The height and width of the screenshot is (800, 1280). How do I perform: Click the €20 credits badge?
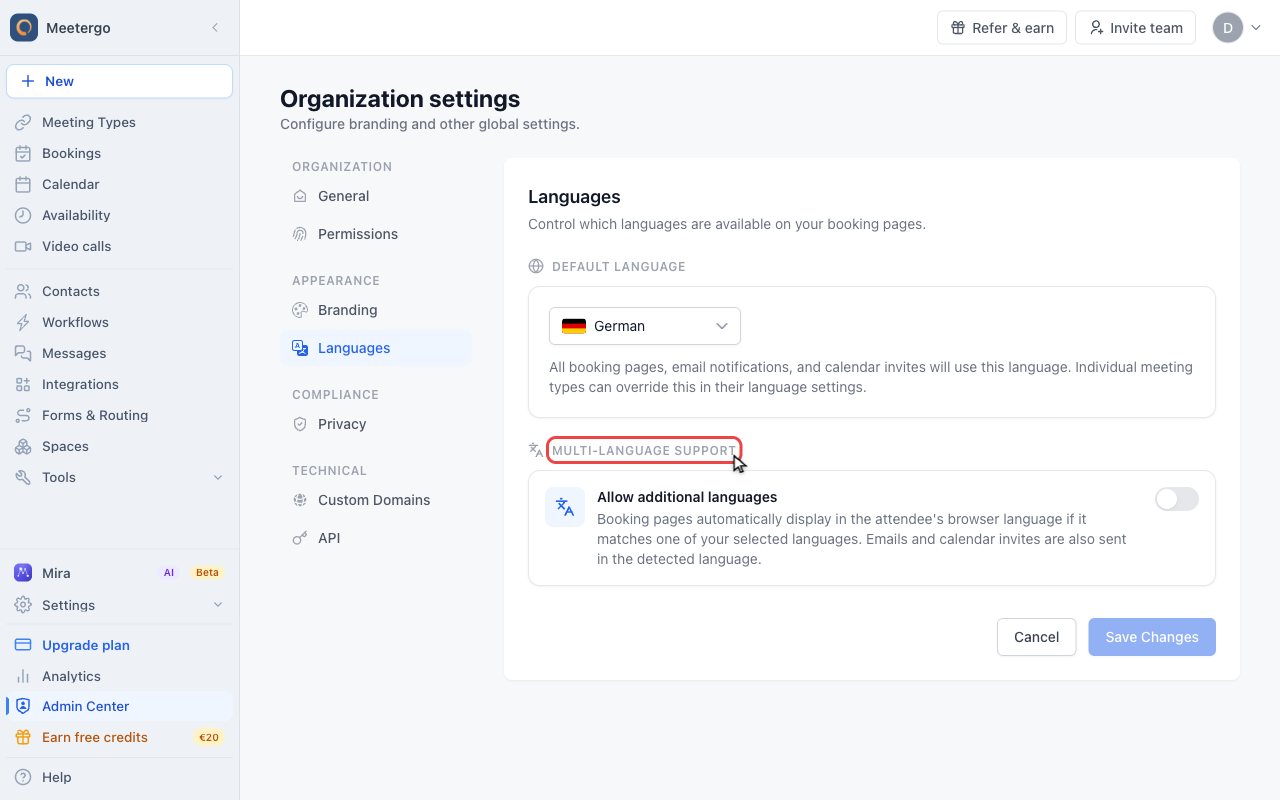coord(208,737)
